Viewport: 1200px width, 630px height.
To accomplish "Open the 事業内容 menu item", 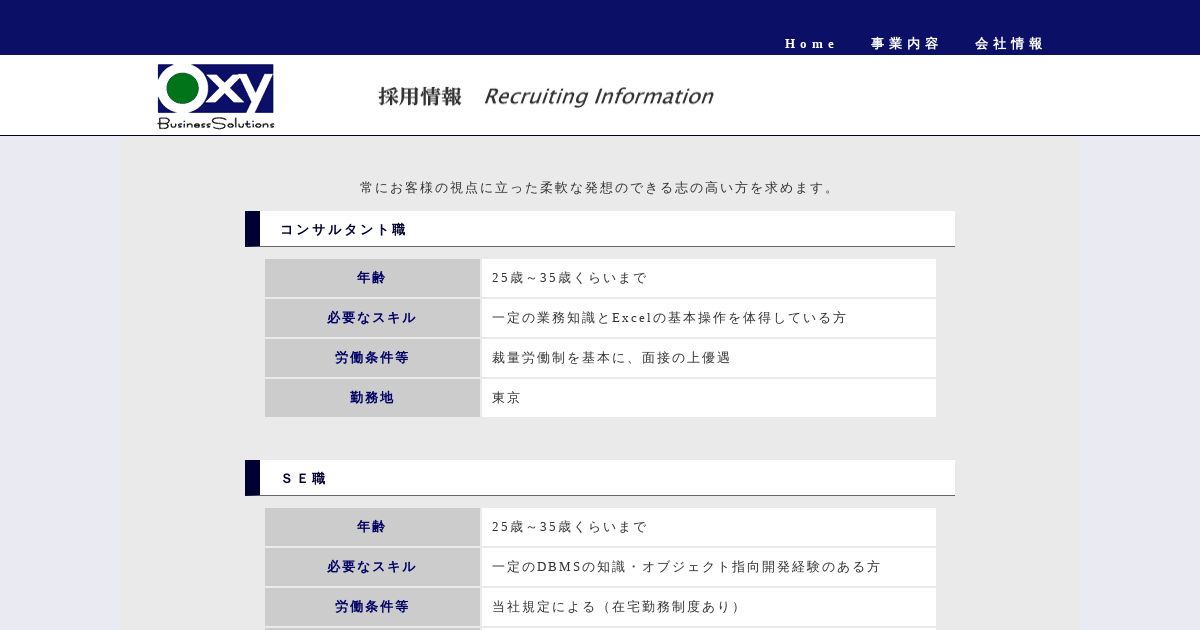I will 905,44.
